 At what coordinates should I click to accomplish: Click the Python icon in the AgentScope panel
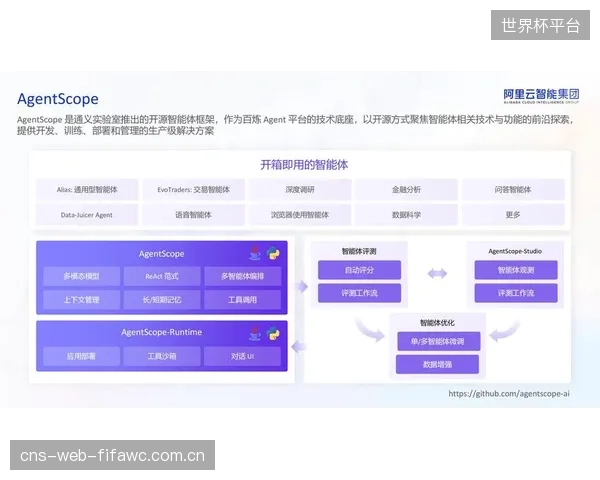point(273,253)
